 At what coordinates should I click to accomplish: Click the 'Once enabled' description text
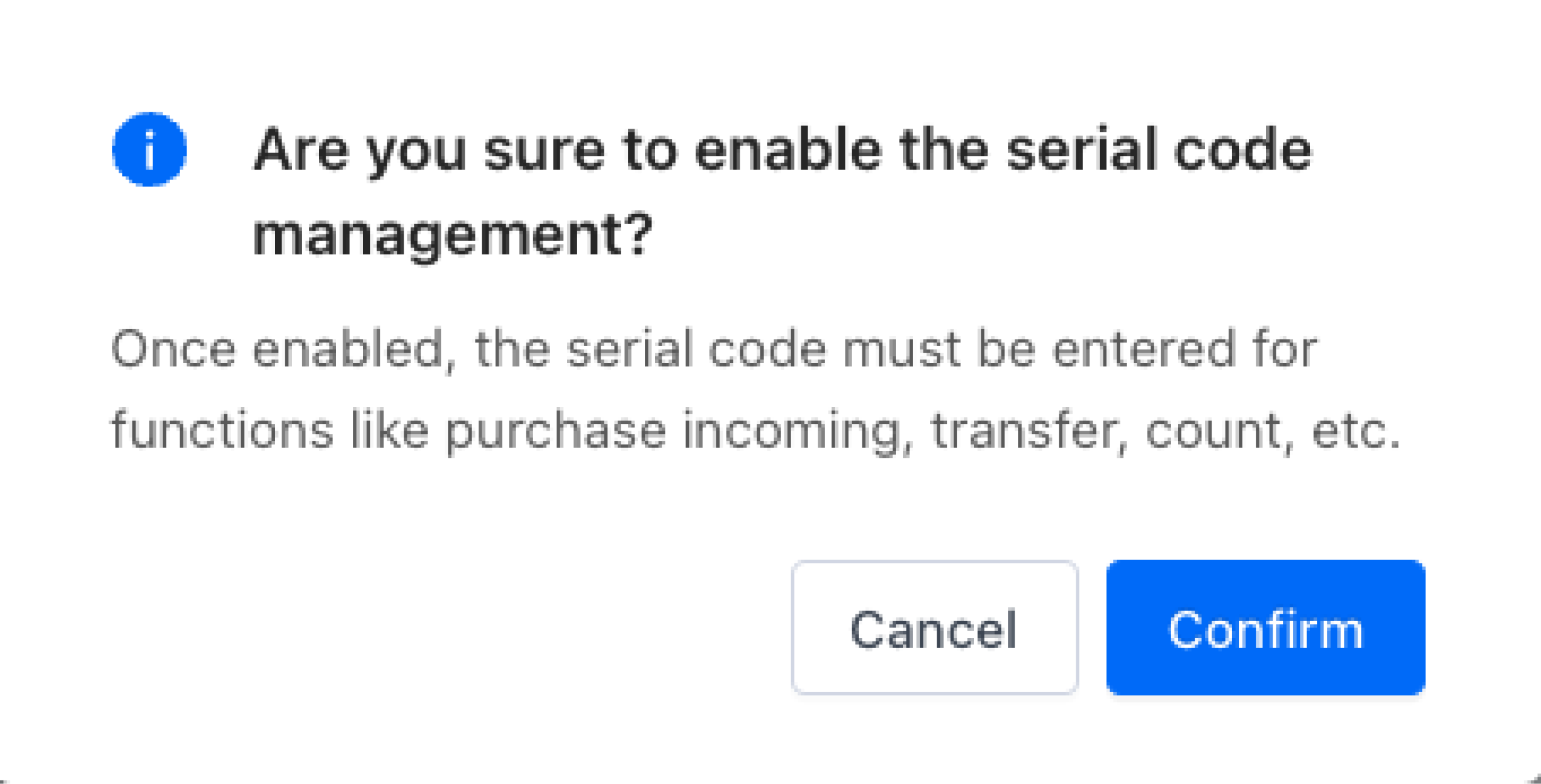[x=755, y=390]
